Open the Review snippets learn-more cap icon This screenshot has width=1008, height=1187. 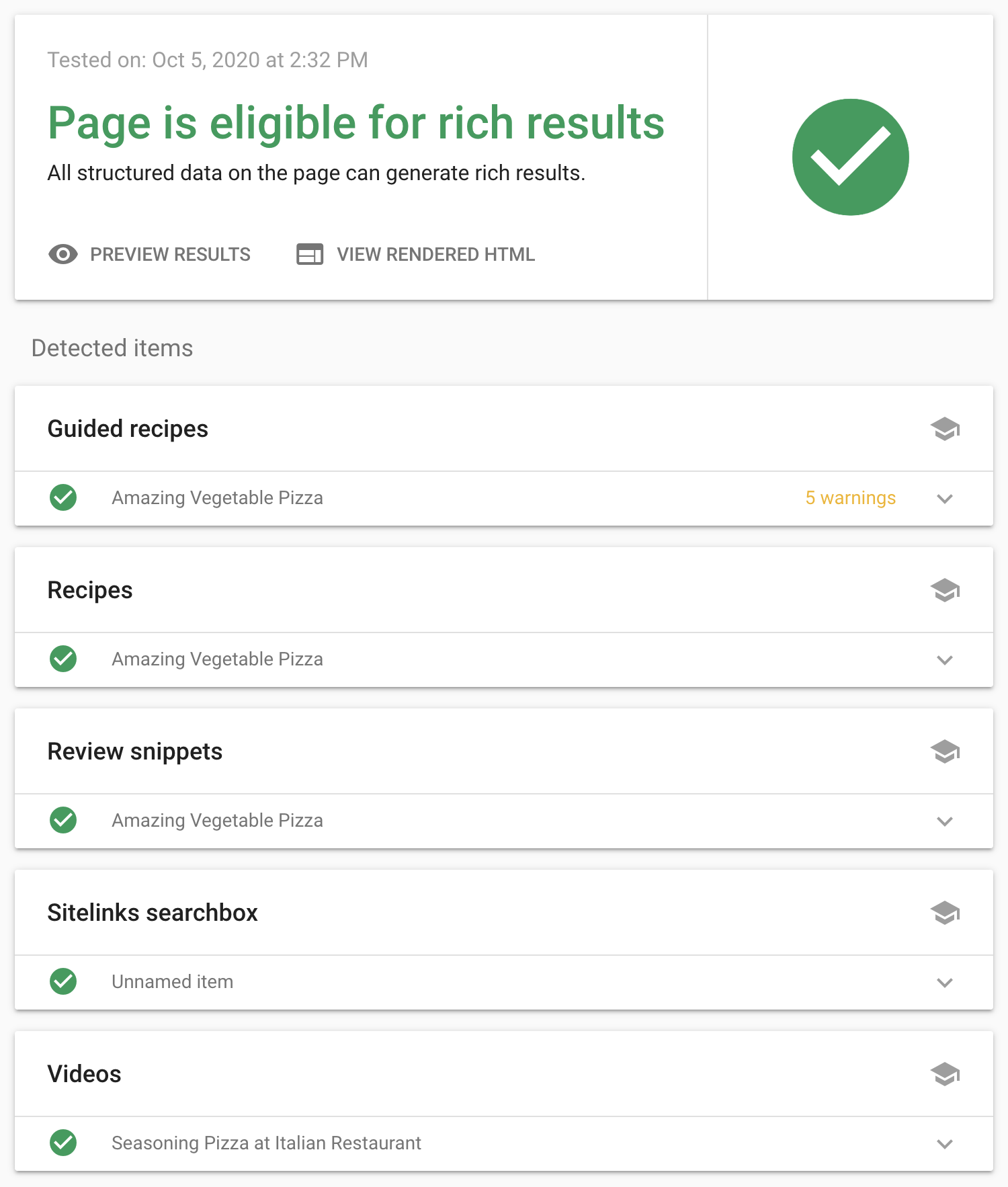point(945,751)
